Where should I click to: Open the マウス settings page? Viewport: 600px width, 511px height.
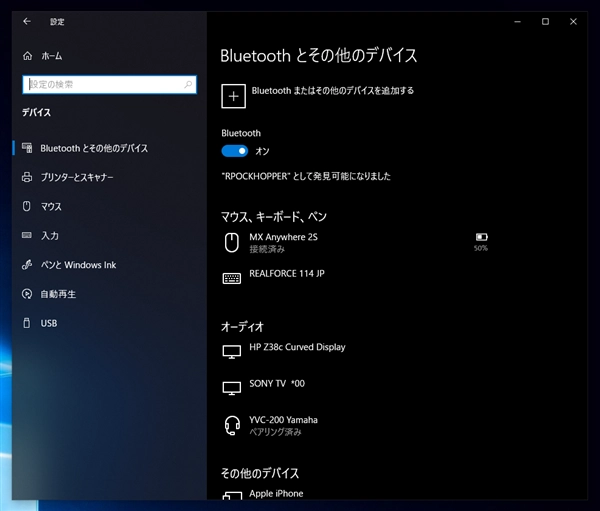tap(51, 207)
